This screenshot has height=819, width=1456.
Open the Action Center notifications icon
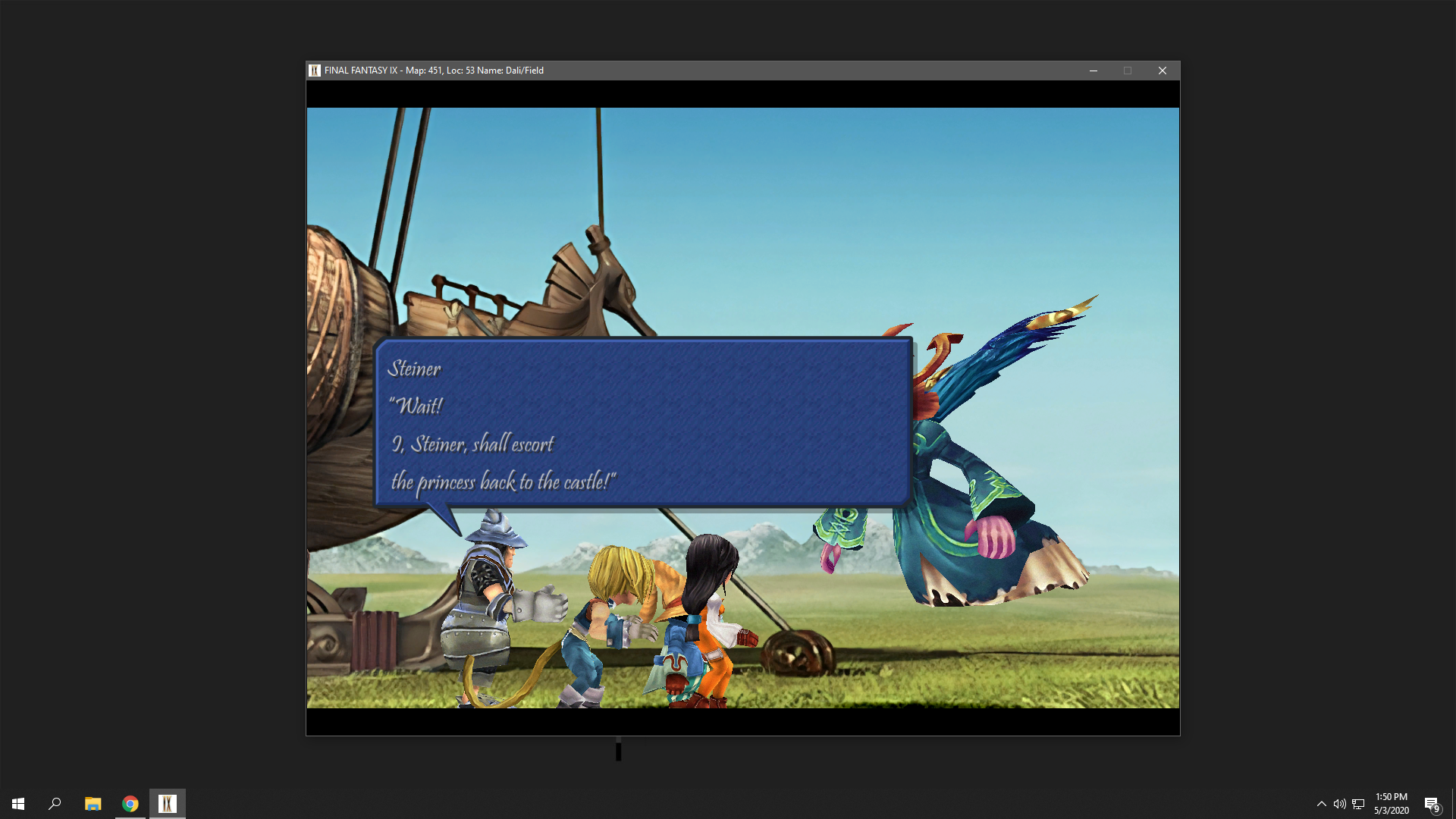point(1432,804)
